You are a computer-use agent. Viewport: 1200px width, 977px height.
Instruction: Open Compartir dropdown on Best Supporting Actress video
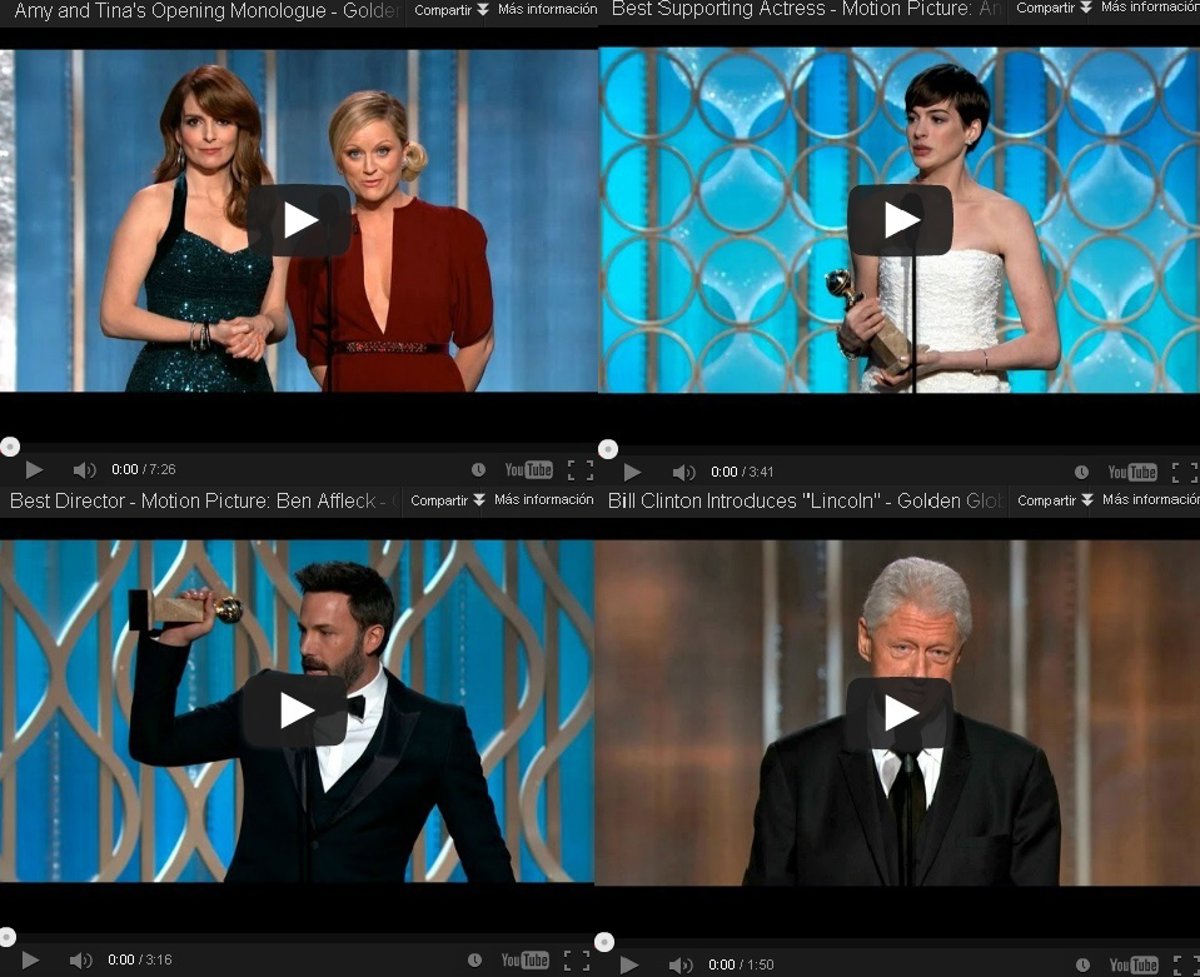(1054, 8)
